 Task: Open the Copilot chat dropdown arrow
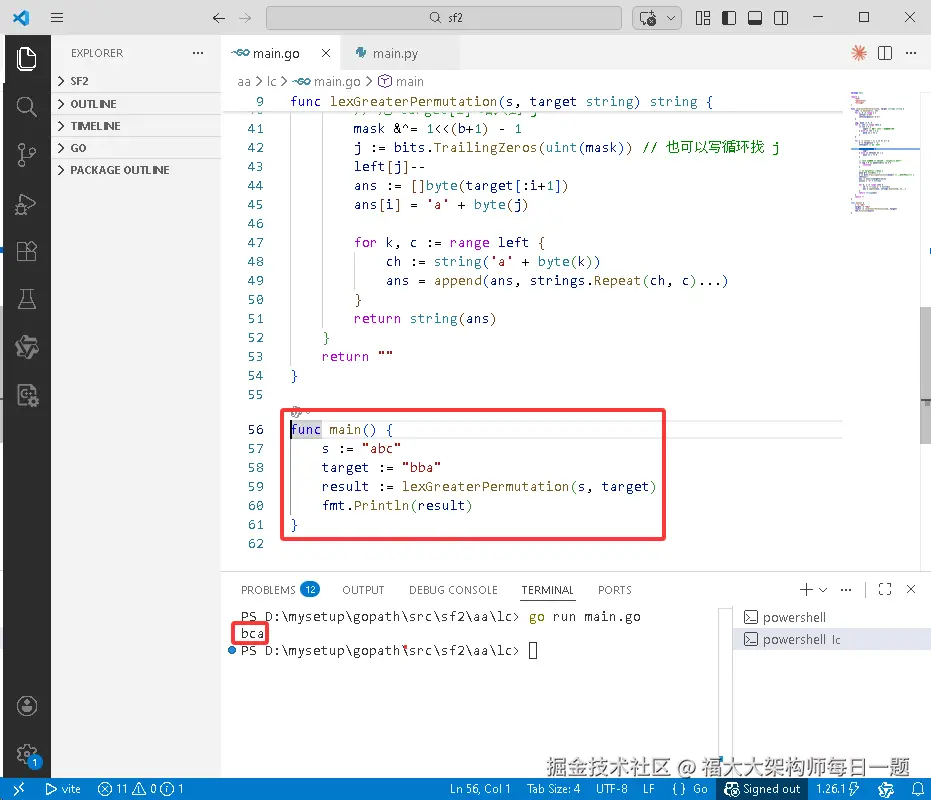[672, 18]
